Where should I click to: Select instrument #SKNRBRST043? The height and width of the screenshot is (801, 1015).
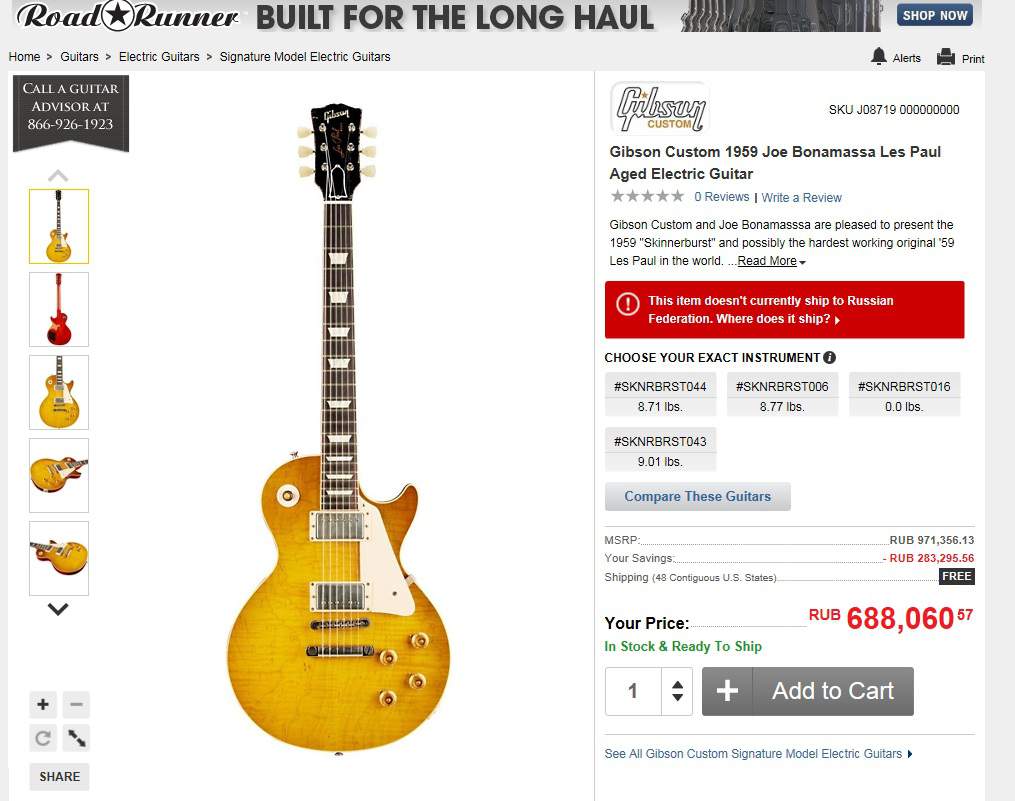point(660,450)
